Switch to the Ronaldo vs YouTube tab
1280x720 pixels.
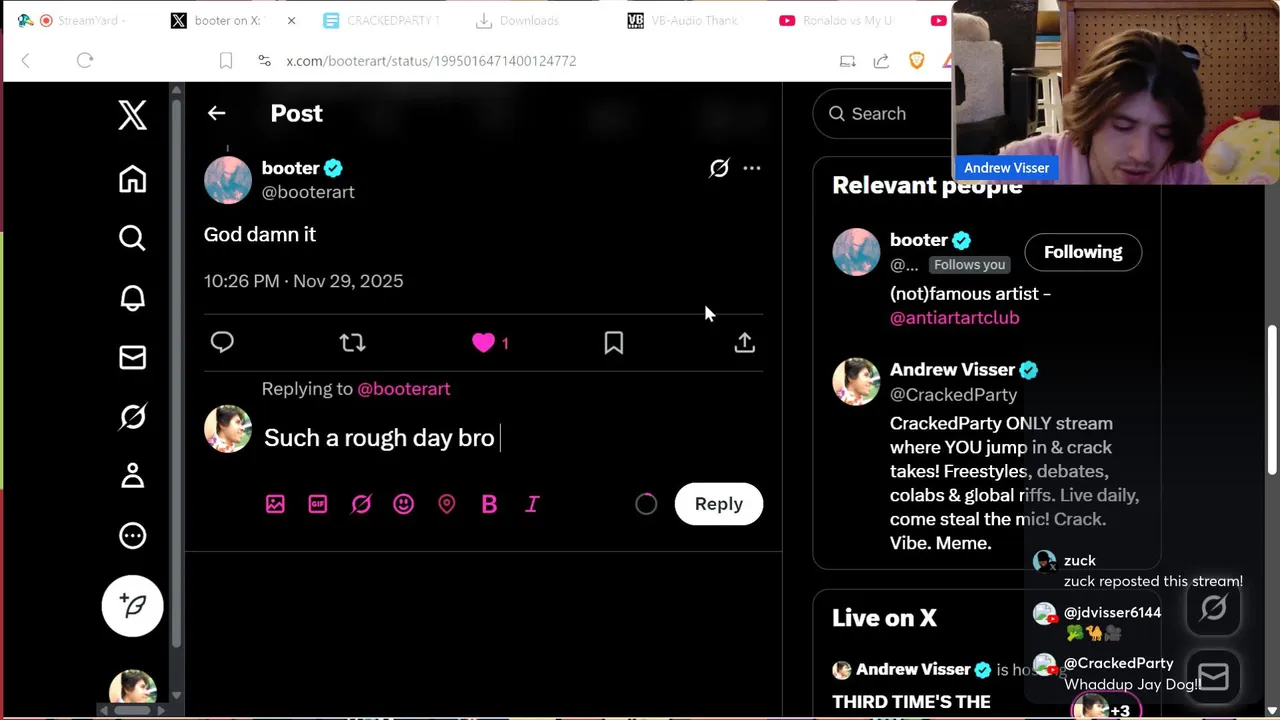pos(838,20)
